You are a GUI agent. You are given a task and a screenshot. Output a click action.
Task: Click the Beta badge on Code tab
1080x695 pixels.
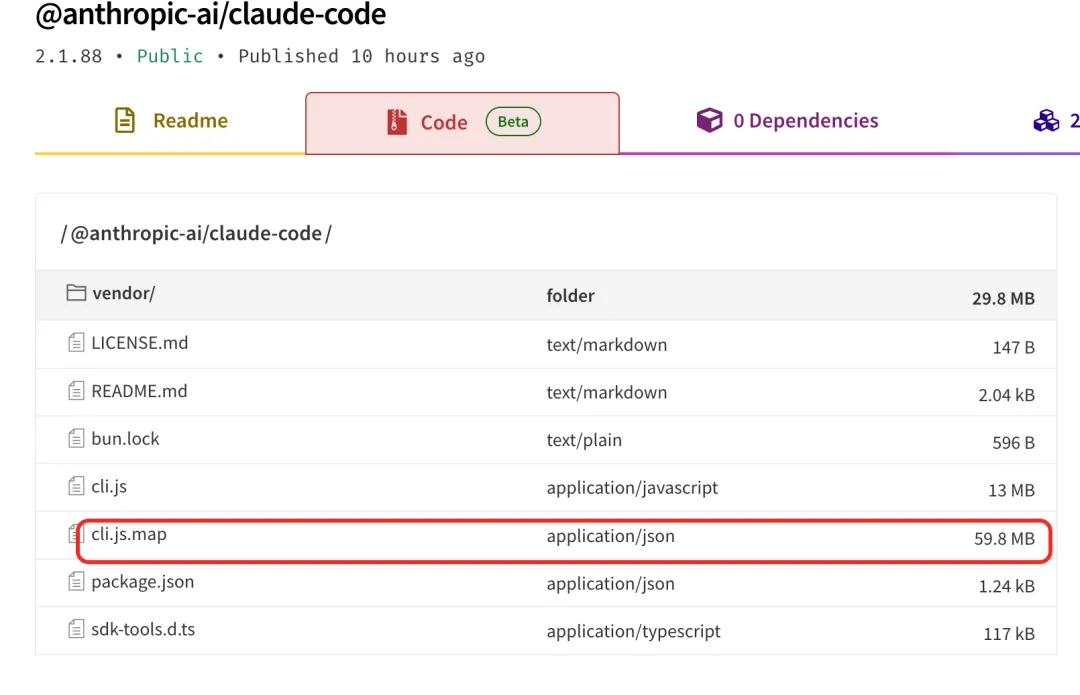[x=513, y=122]
